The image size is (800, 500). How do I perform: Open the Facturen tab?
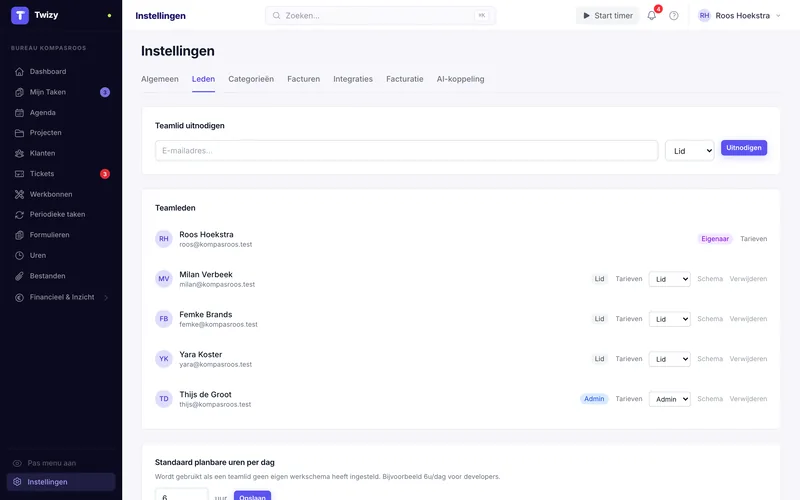click(304, 79)
